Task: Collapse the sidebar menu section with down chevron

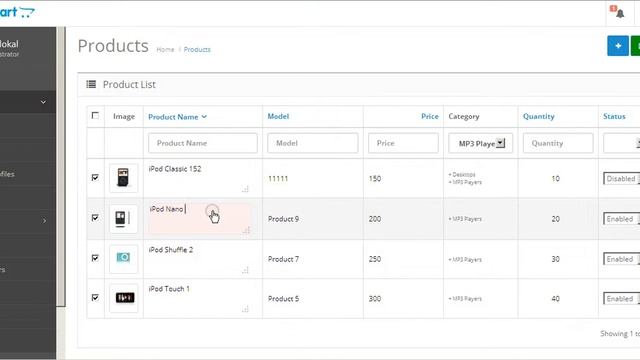Action: tap(43, 102)
